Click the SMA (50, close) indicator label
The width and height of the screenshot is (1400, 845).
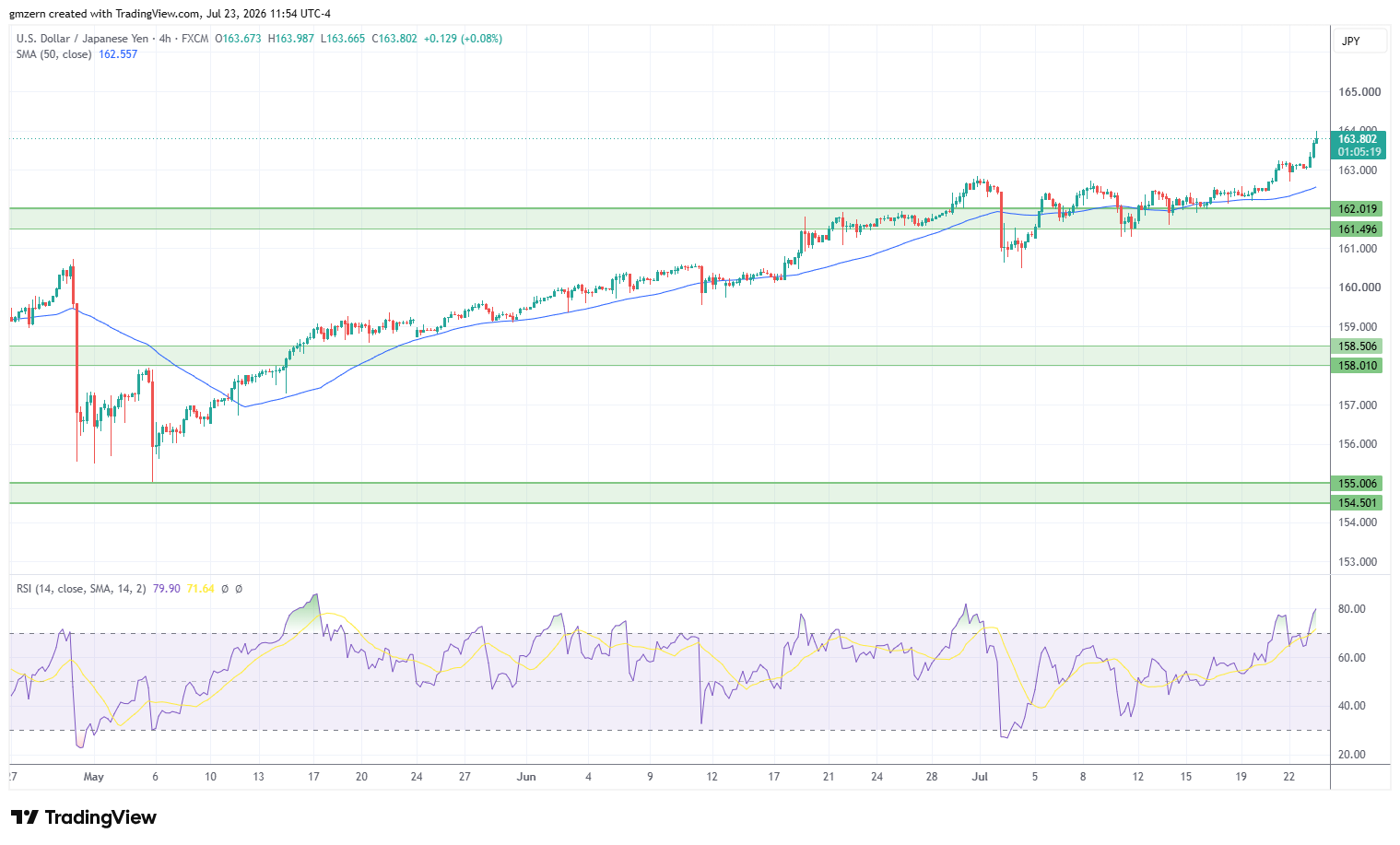pyautogui.click(x=54, y=54)
